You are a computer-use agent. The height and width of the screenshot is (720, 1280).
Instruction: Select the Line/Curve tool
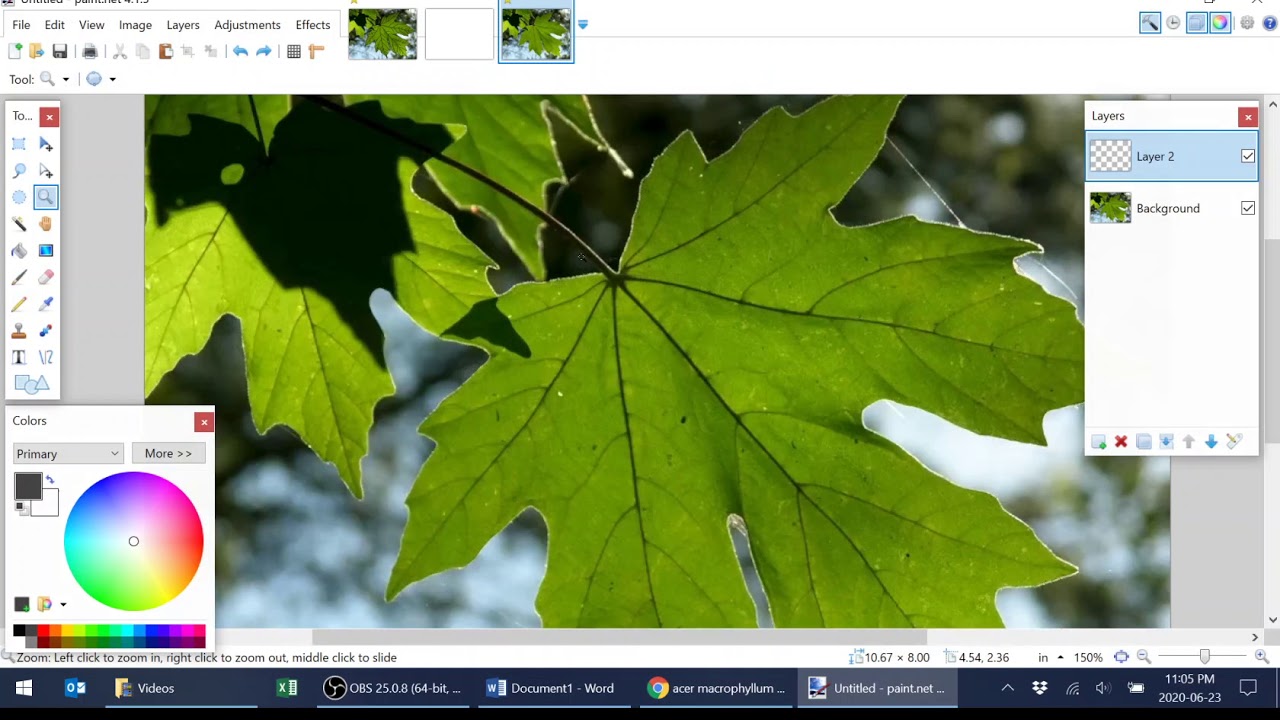[x=45, y=357]
